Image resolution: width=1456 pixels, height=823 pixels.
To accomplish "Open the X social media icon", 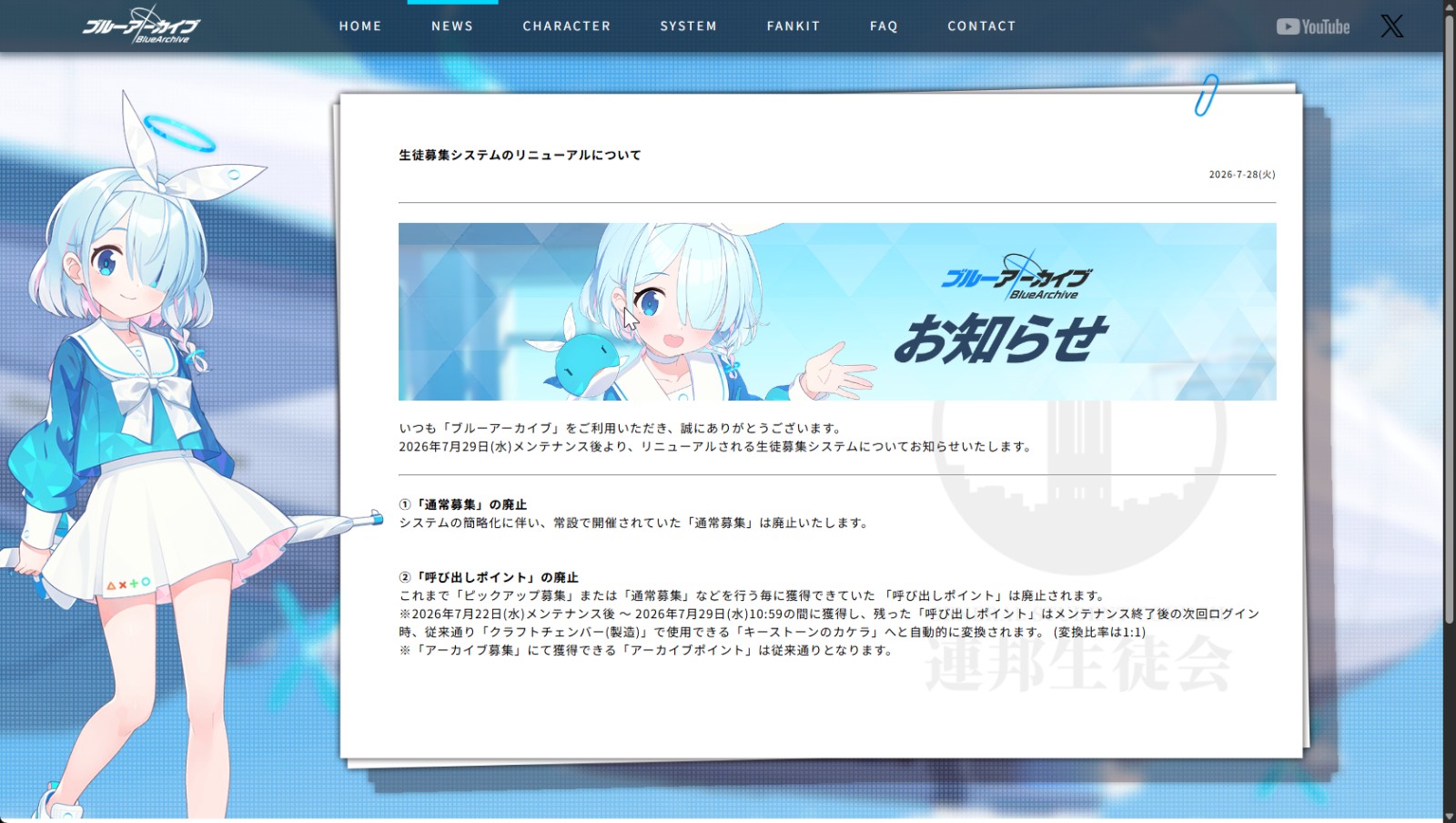I will click(1391, 26).
